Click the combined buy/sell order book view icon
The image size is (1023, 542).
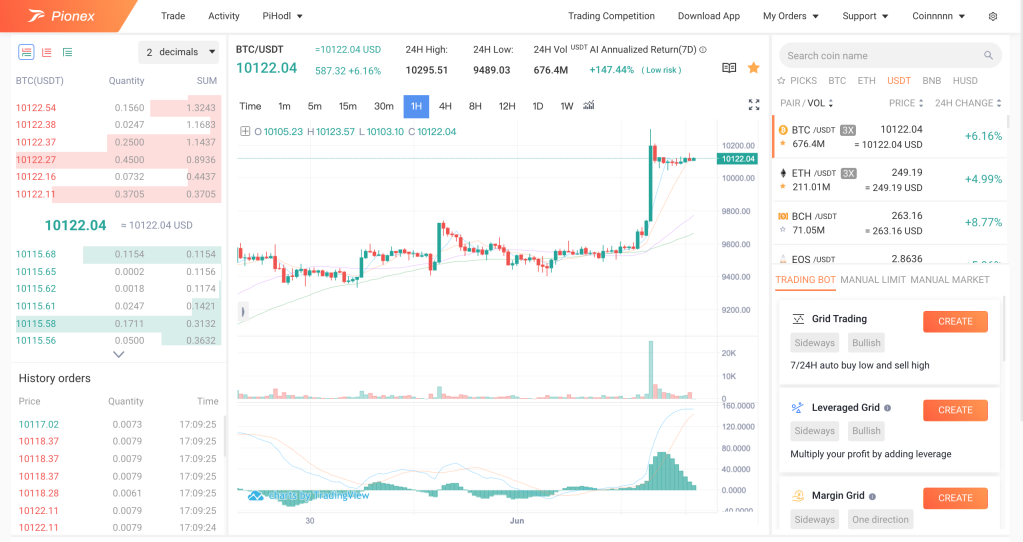click(x=26, y=52)
